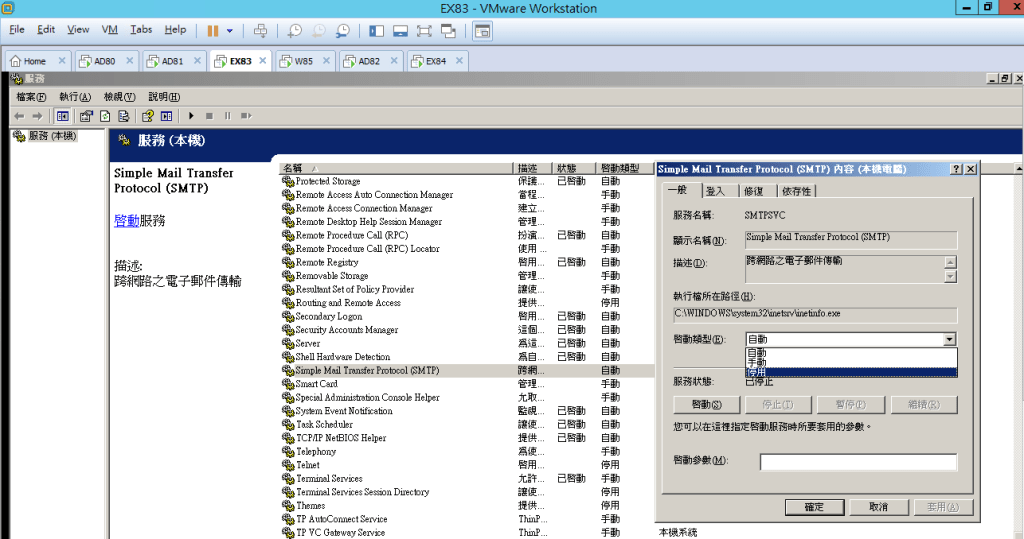Open the 登入 tab in SMTP properties

click(x=715, y=191)
